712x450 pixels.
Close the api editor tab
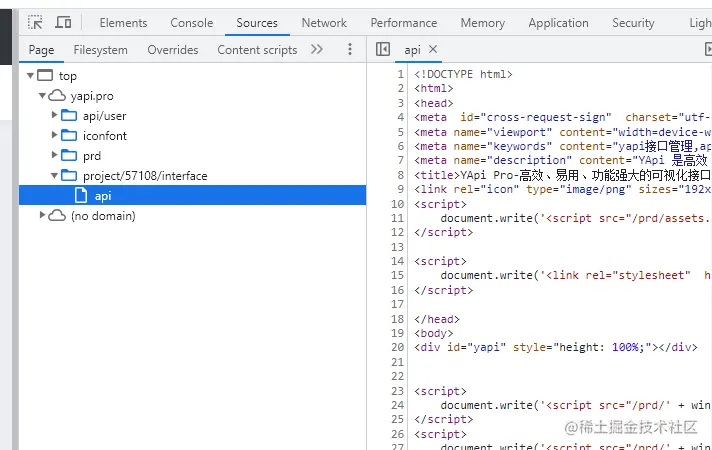433,49
